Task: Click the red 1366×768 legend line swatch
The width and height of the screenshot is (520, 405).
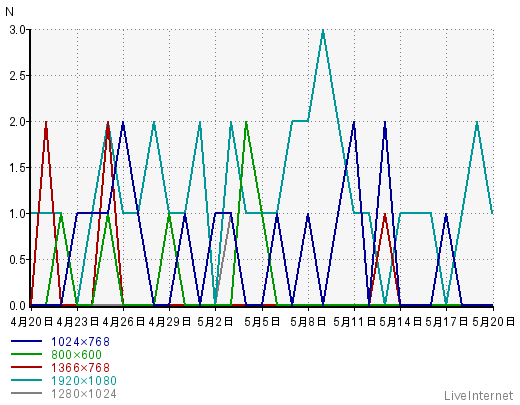Action: pos(26,367)
